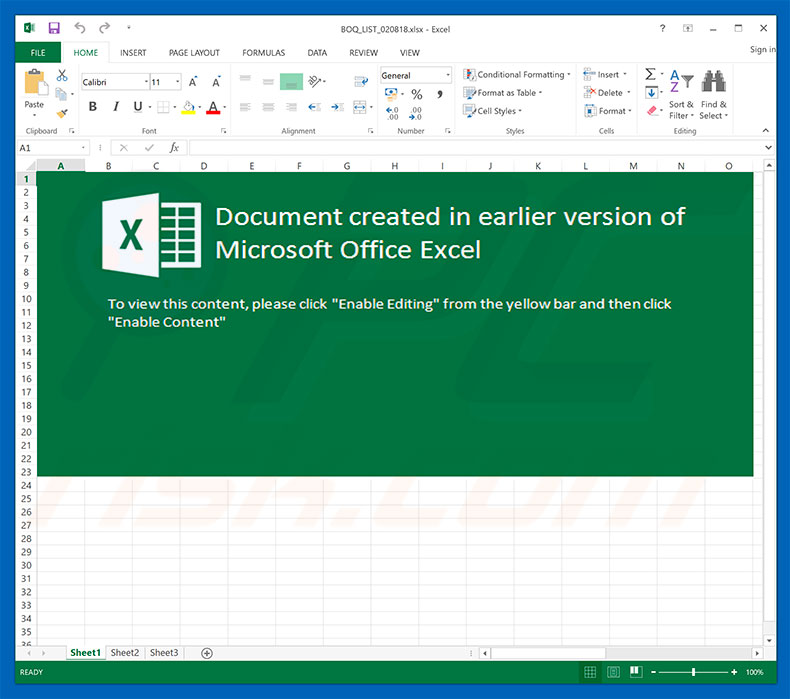Expand the General number format dropdown

pos(447,75)
